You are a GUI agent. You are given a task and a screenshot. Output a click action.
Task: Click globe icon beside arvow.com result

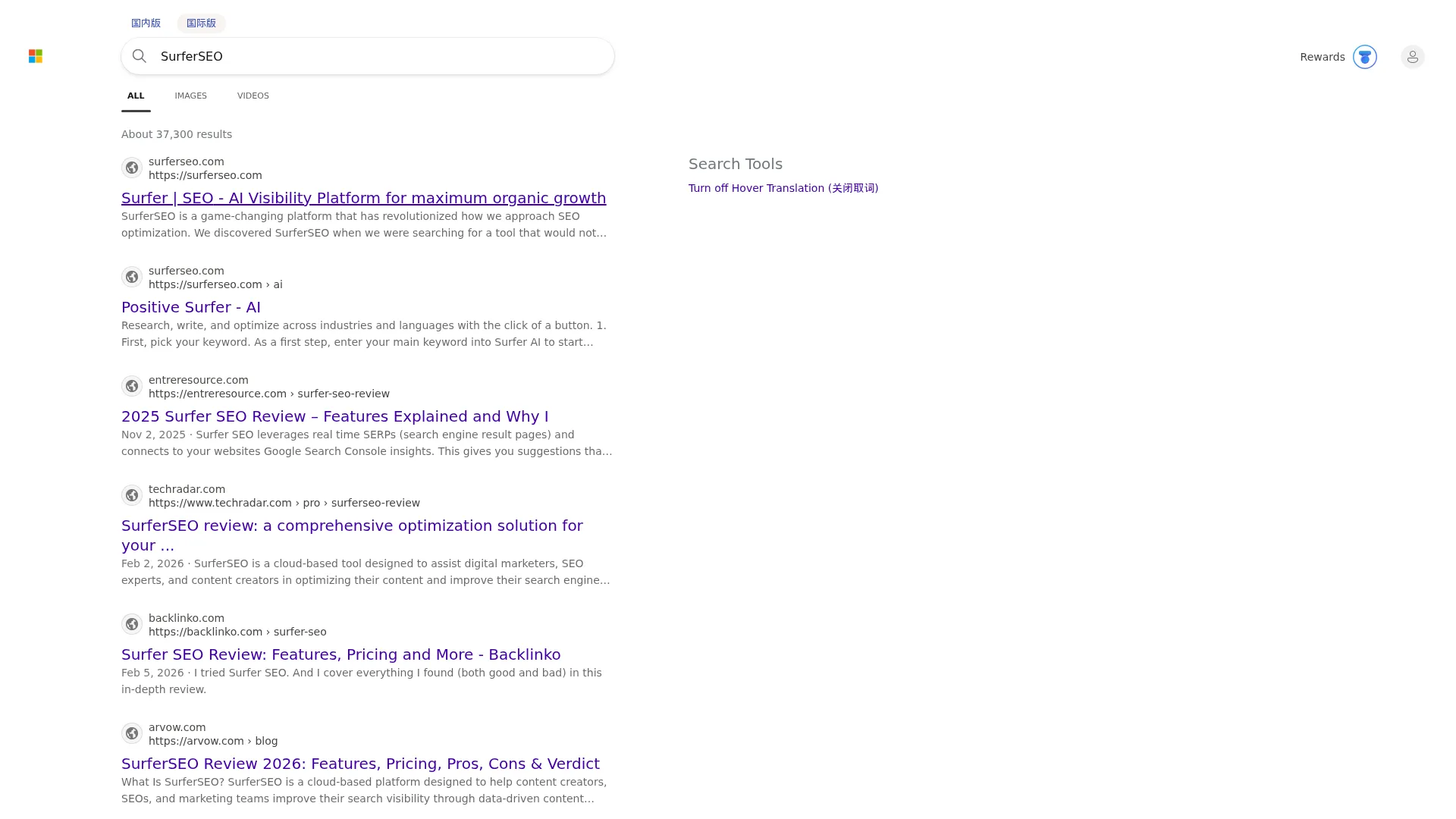point(132,733)
